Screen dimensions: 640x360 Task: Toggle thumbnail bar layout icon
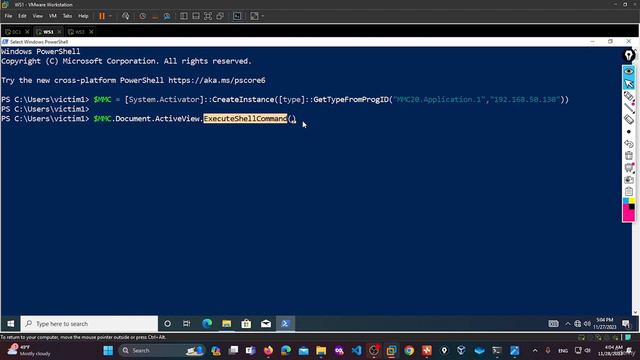click(x=196, y=16)
